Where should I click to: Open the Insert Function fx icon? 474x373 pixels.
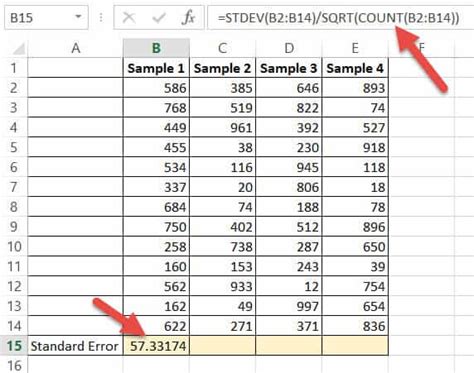click(188, 17)
